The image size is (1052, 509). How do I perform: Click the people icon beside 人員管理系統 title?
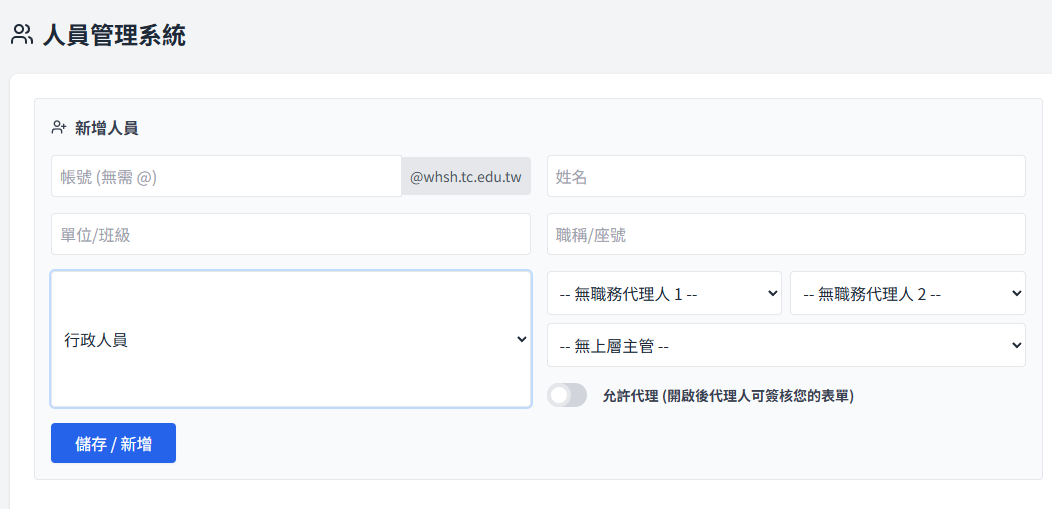click(22, 35)
